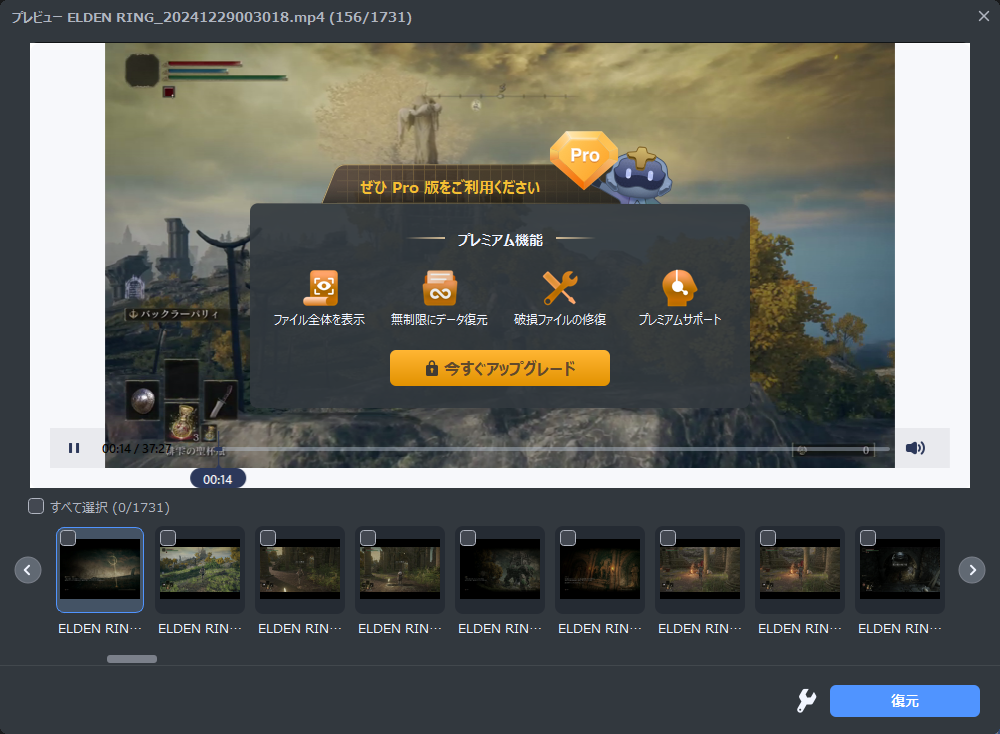This screenshot has width=1000, height=734.
Task: Upgrade now via 今すぐアップグレード button
Action: 500,368
